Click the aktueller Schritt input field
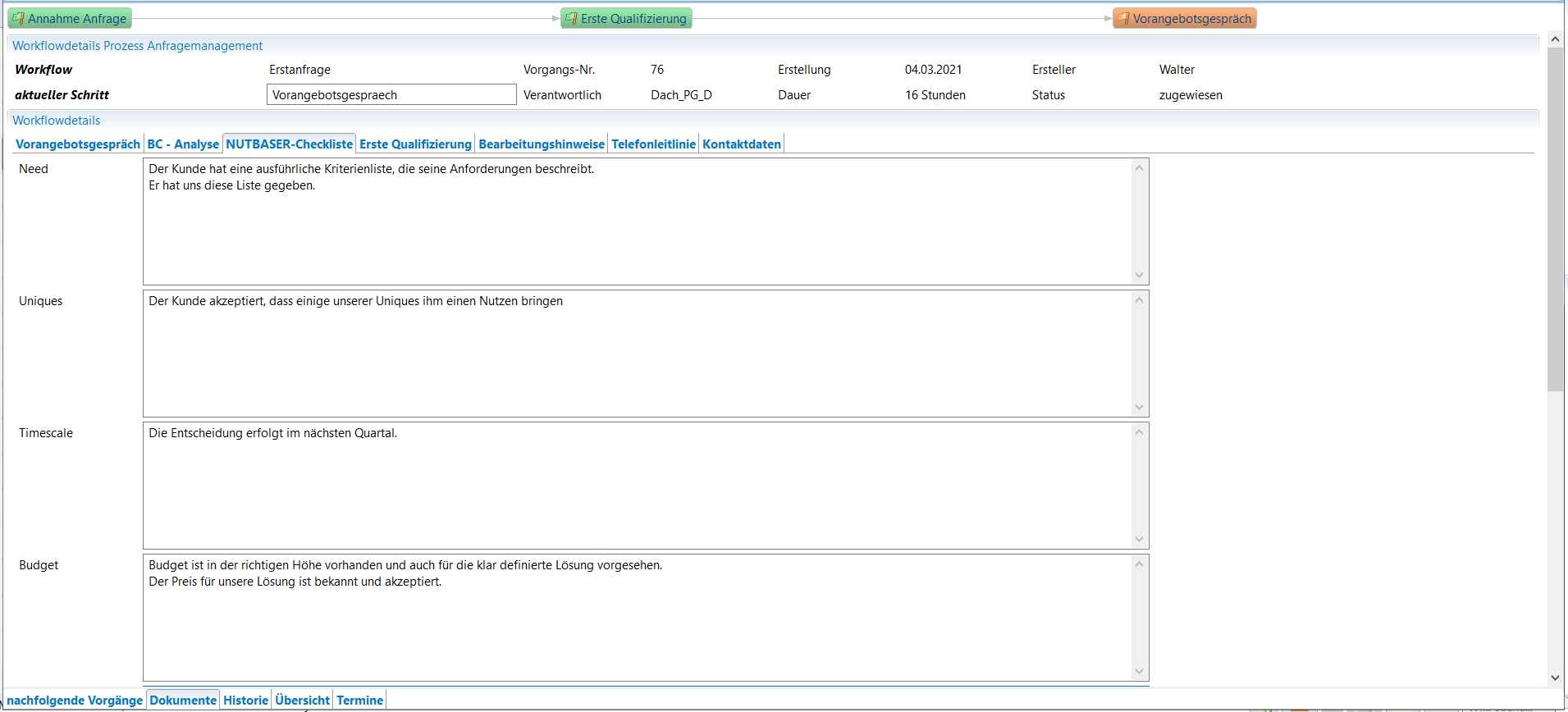The width and height of the screenshot is (1568, 712). 391,95
